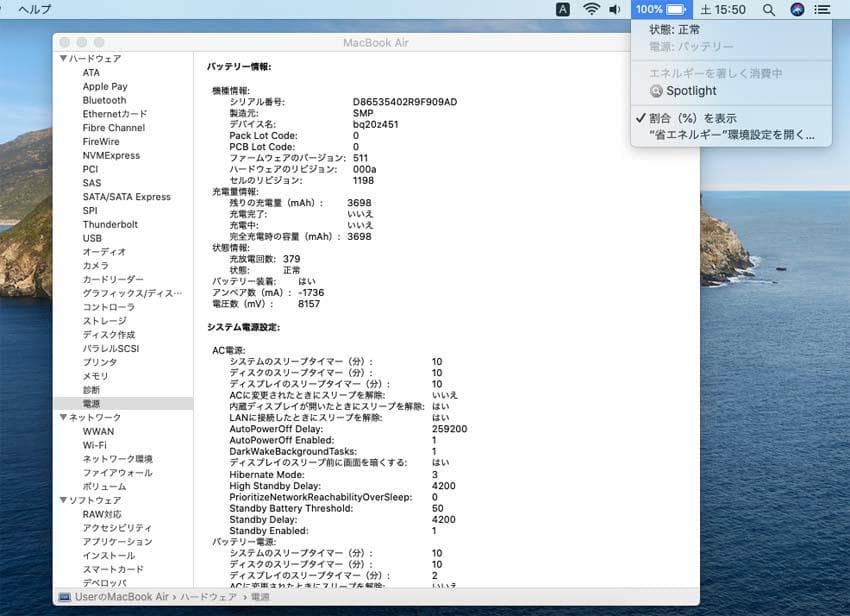Select スマートカード in the sidebar

click(x=113, y=569)
